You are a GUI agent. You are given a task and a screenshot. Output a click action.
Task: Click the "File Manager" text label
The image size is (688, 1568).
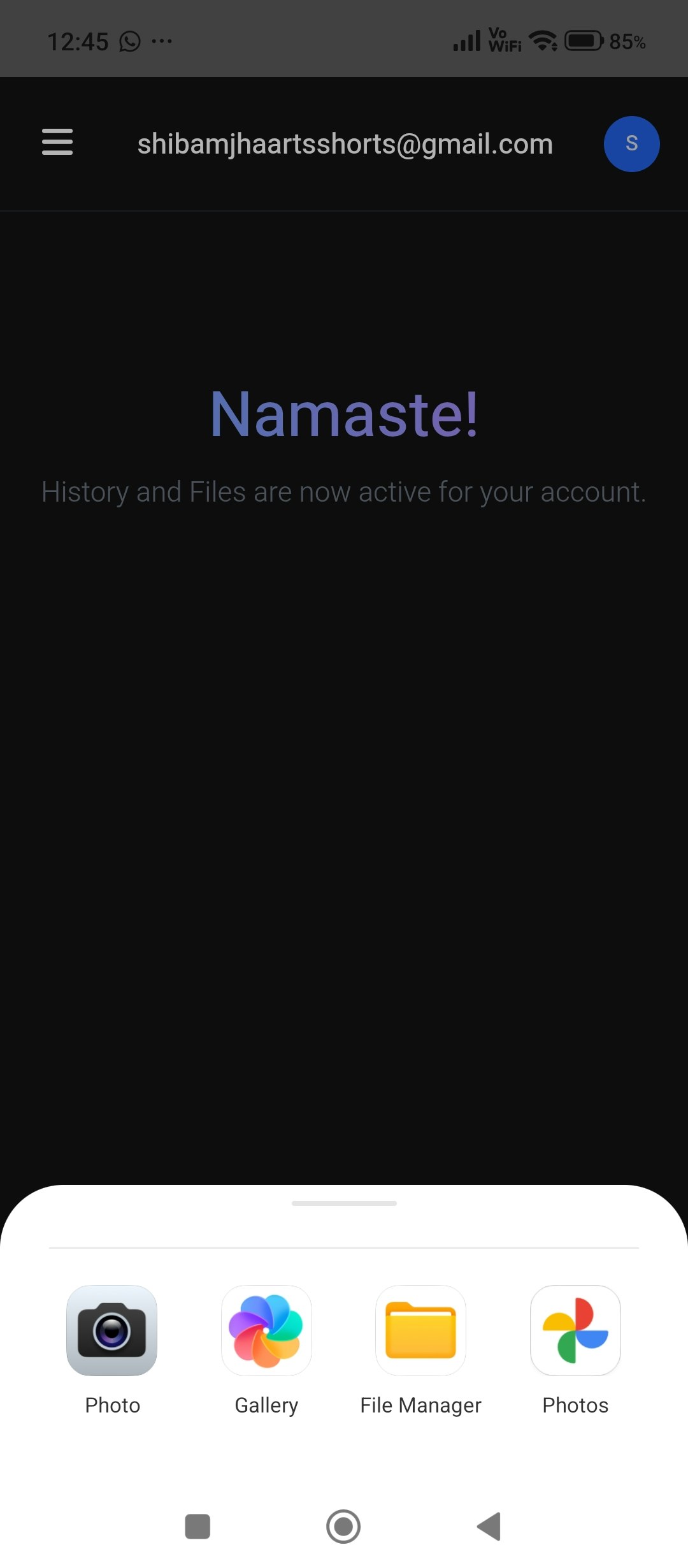pos(420,1405)
